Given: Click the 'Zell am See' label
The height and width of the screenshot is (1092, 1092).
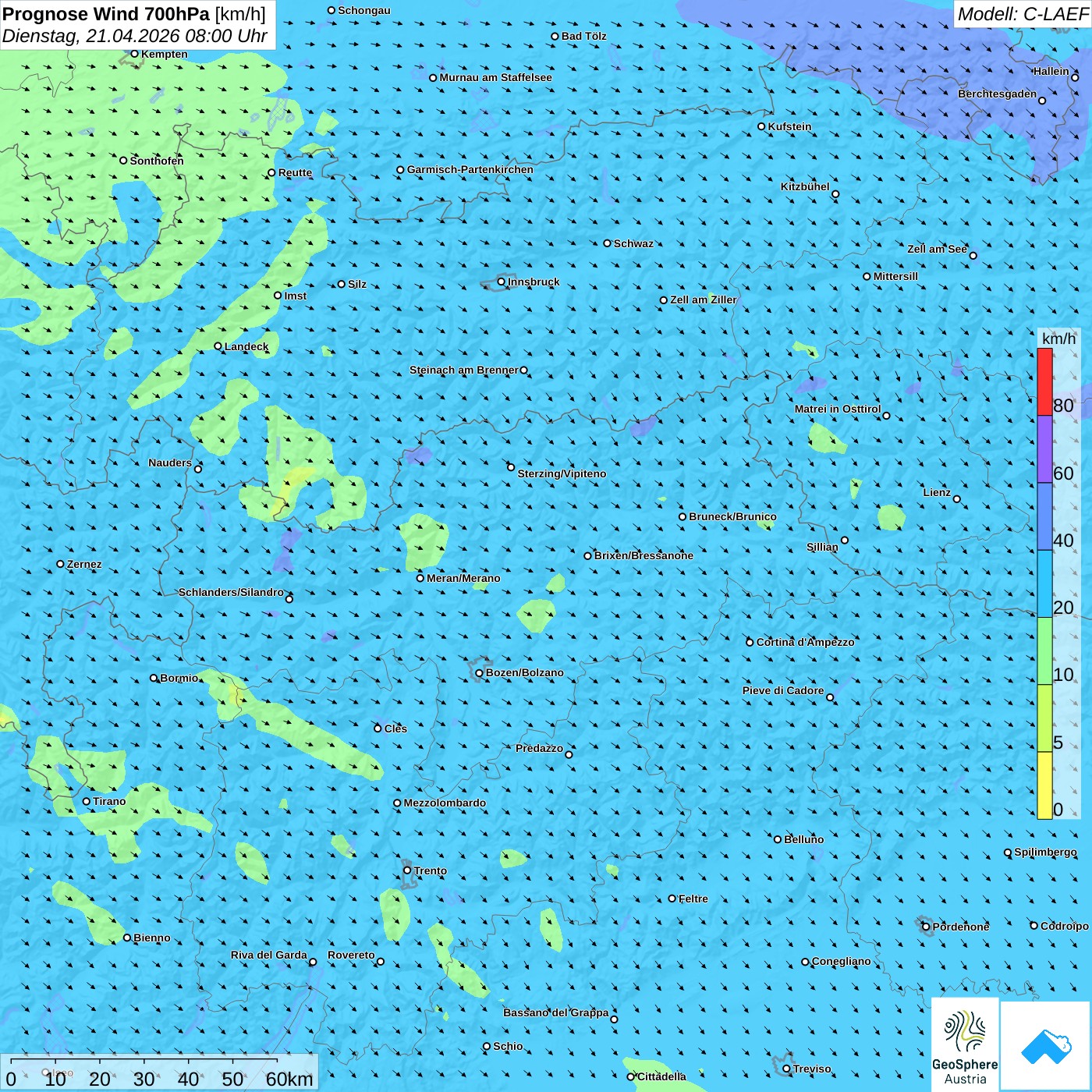Looking at the screenshot, I should 937,249.
